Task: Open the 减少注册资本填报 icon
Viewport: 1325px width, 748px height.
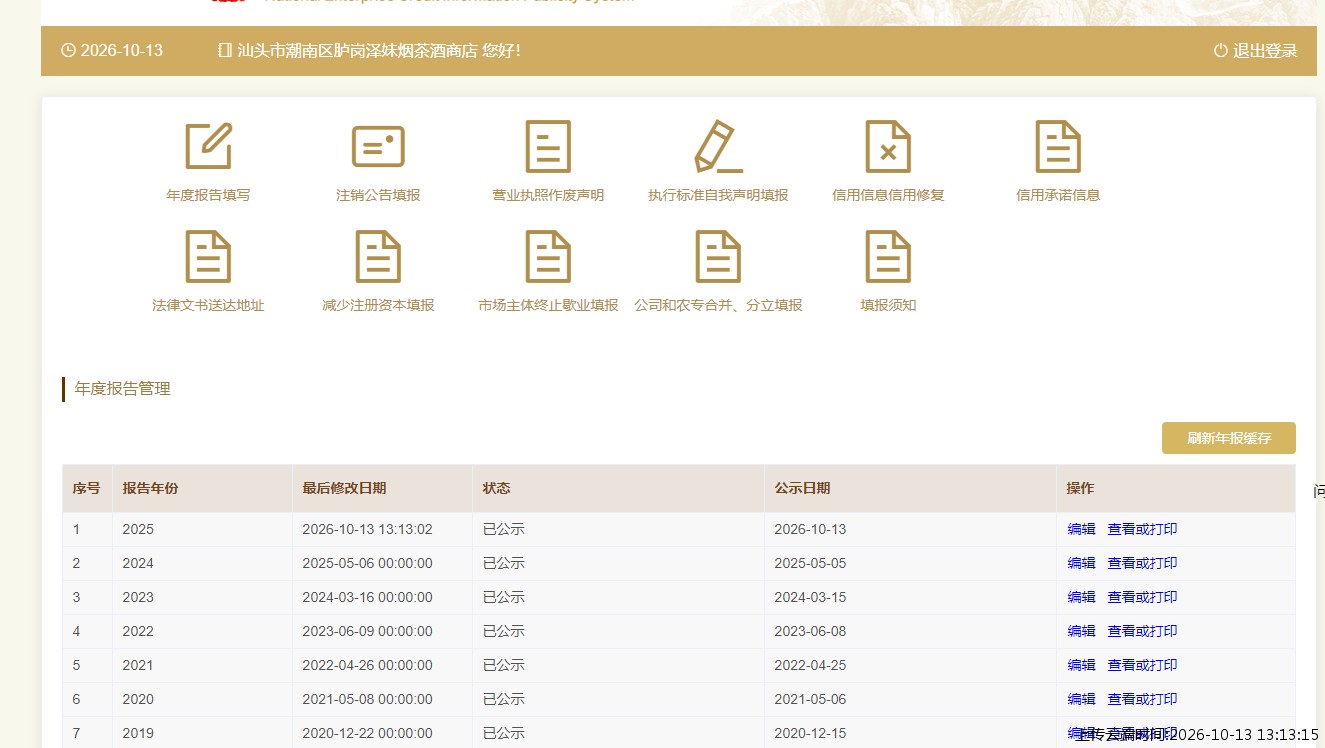Action: [x=378, y=256]
